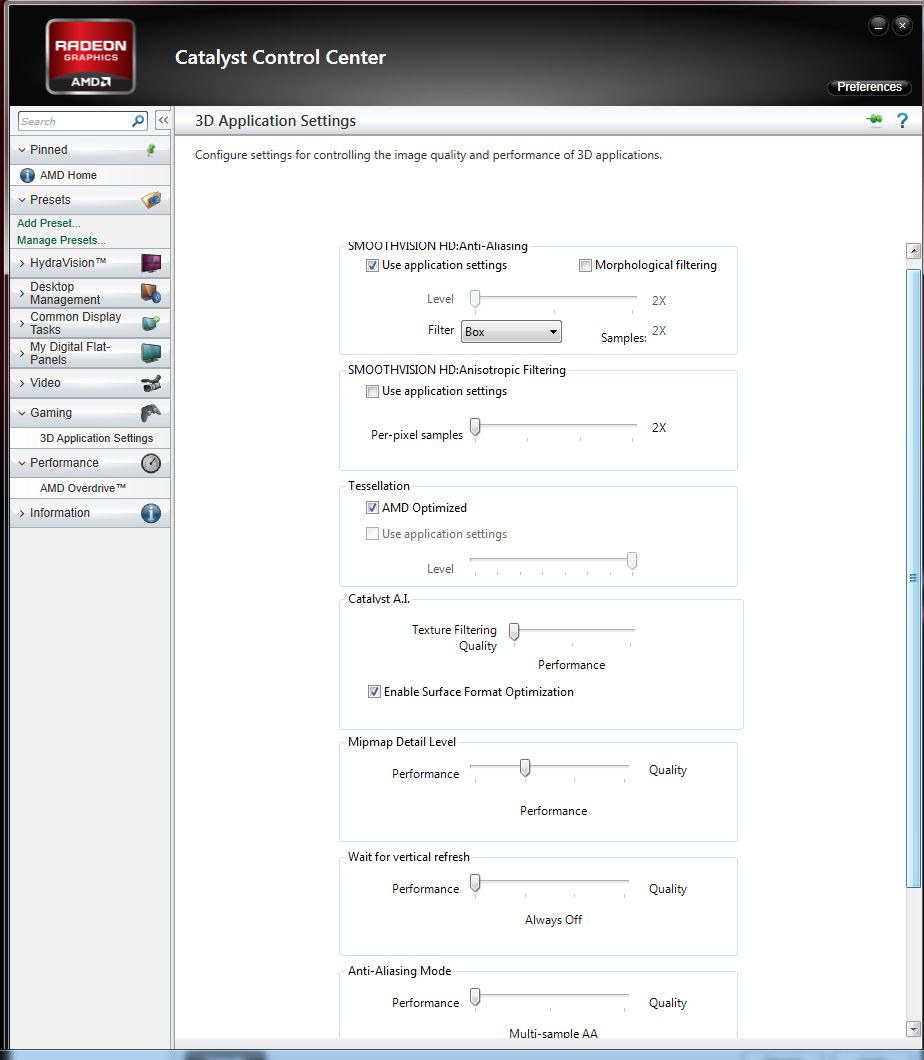
Task: Collapse the Gaming section
Action: pos(22,413)
